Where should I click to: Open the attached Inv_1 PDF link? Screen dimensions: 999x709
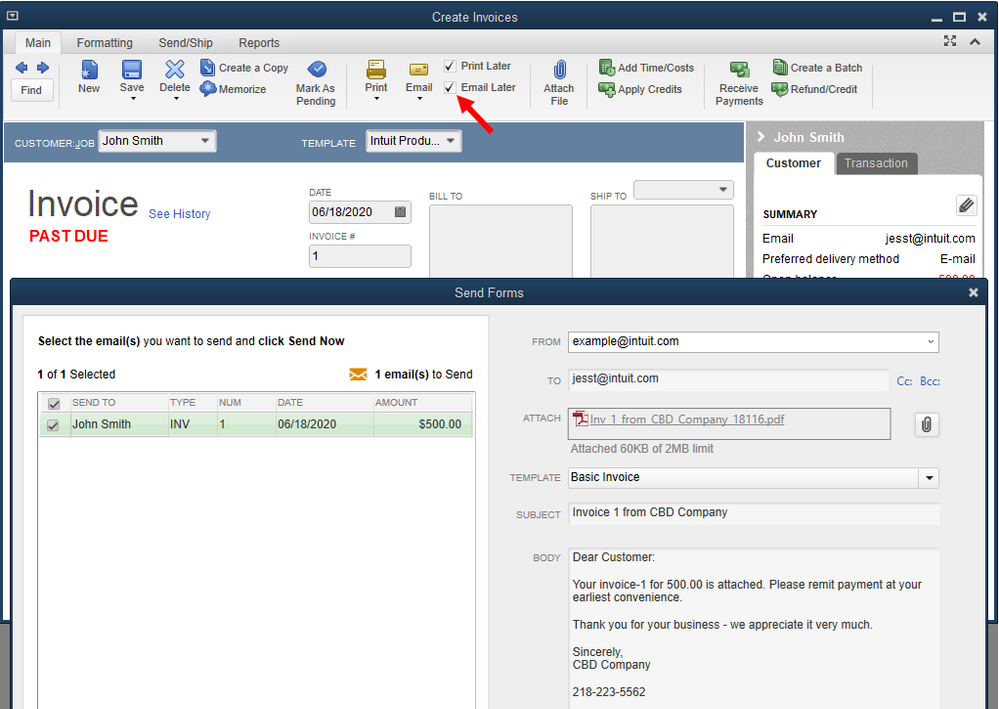coord(687,419)
